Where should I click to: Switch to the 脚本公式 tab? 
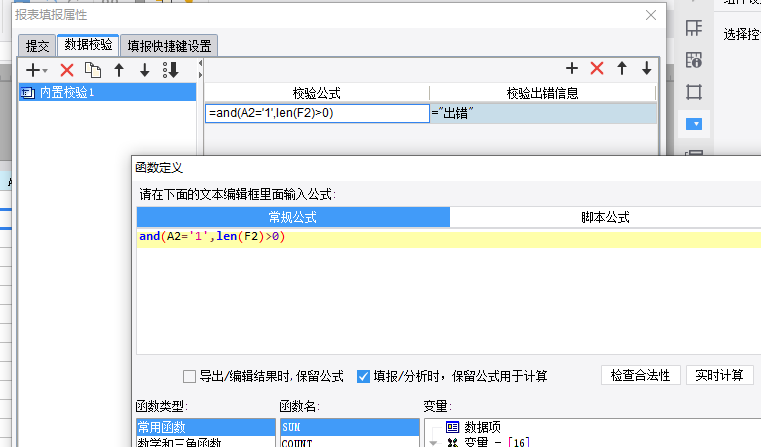[605, 217]
